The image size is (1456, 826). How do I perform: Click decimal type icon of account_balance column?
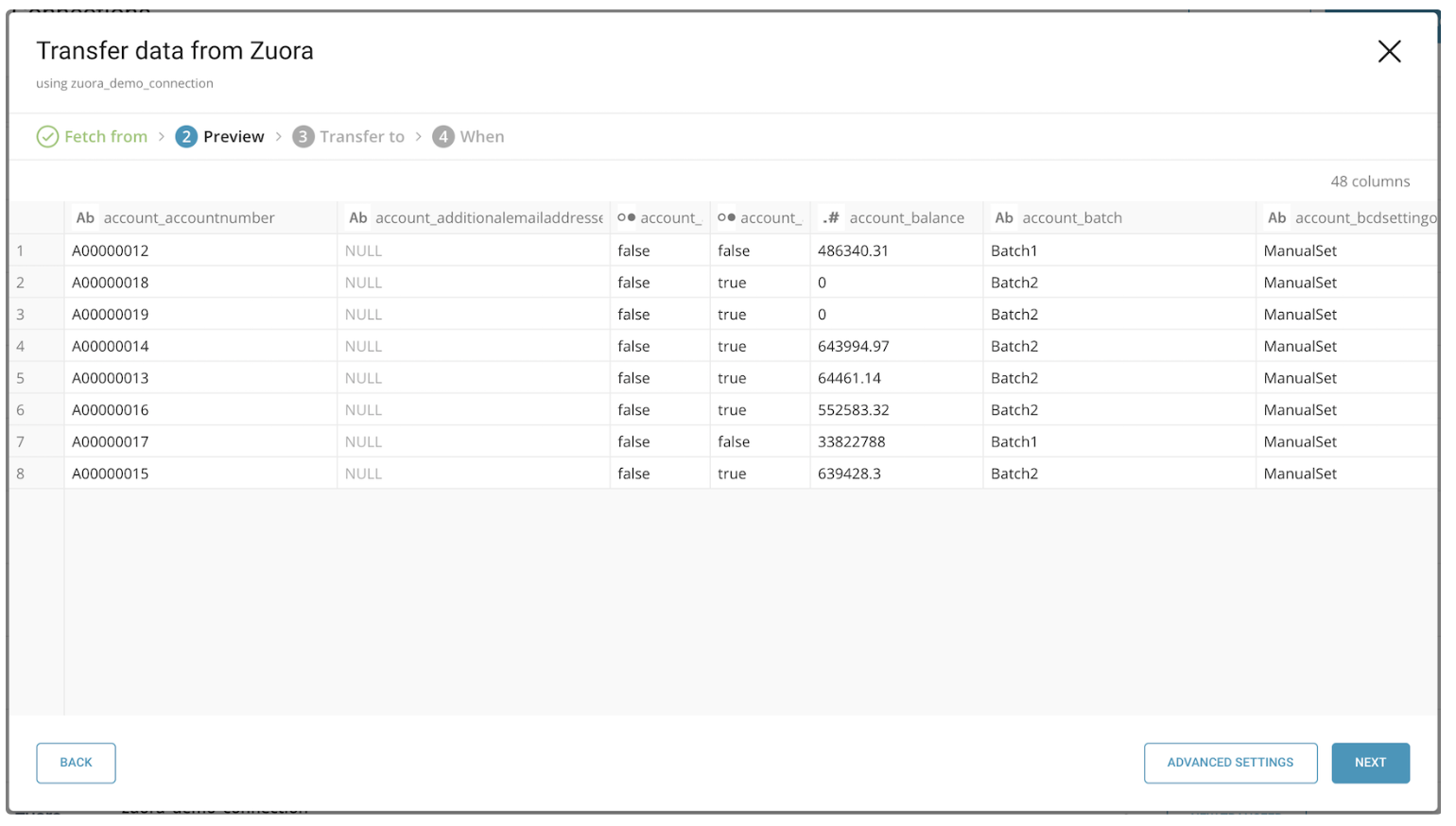pos(831,218)
